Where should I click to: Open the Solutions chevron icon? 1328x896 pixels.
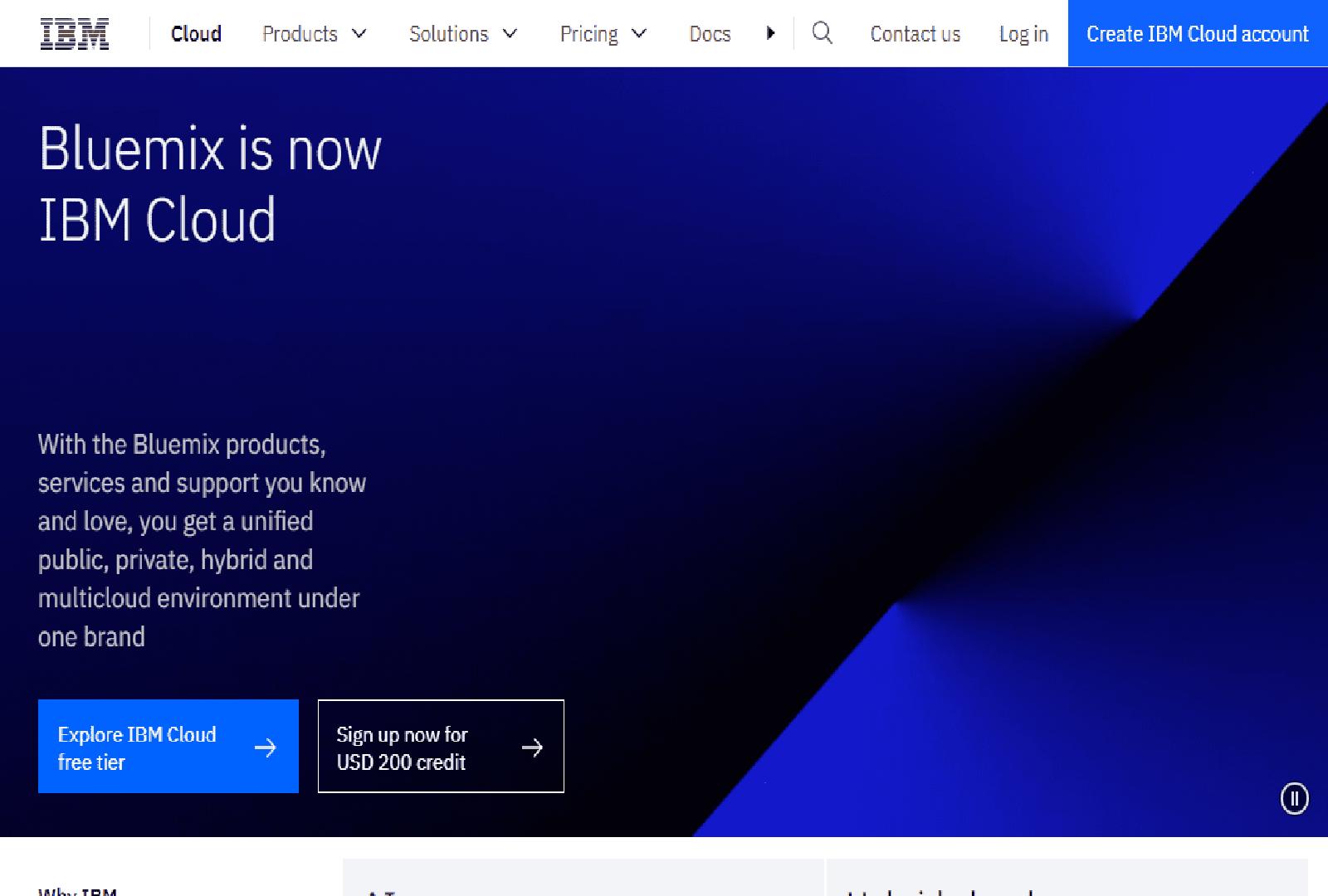[510, 34]
